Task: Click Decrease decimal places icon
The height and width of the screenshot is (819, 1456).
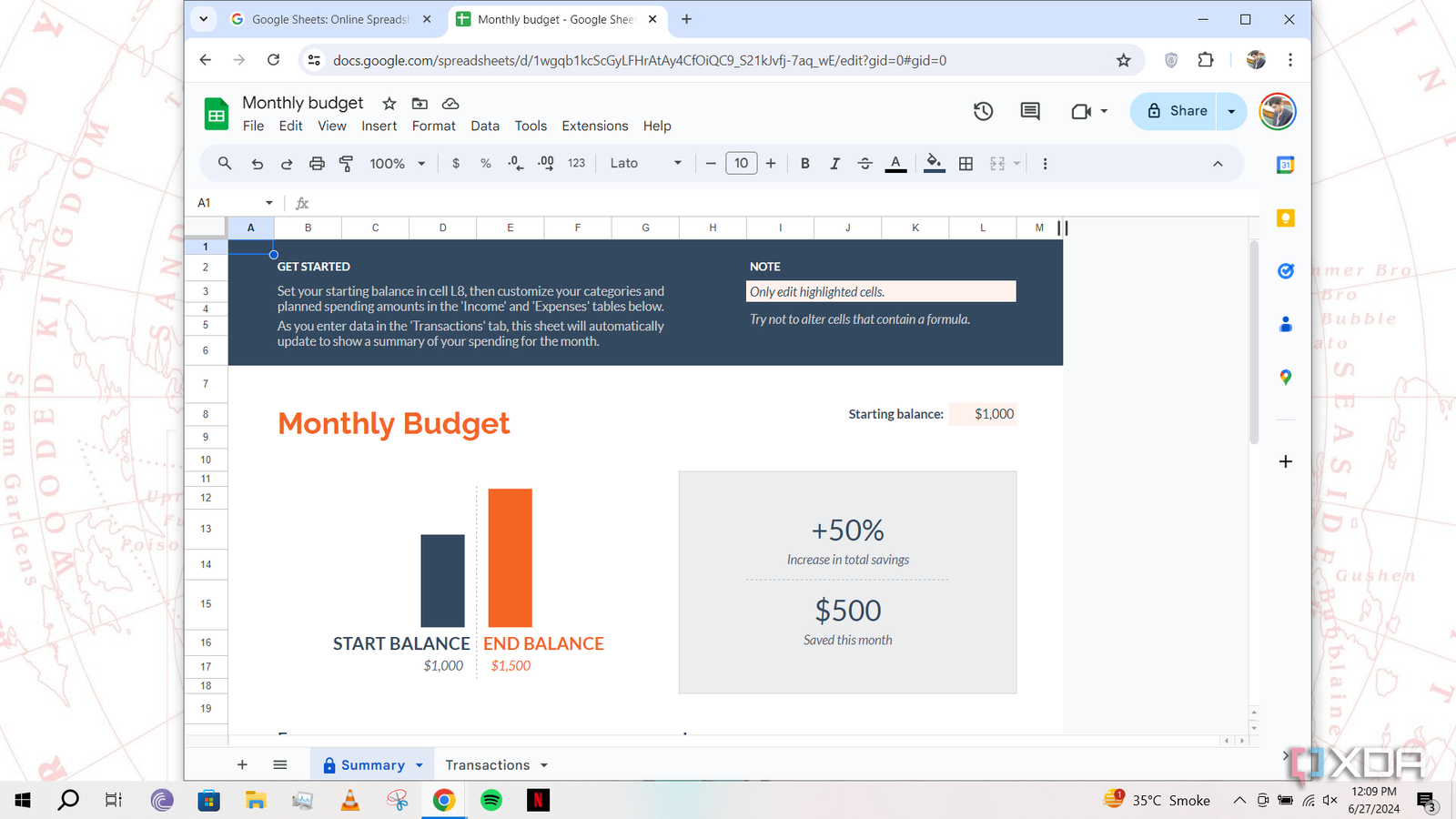Action: coord(515,164)
